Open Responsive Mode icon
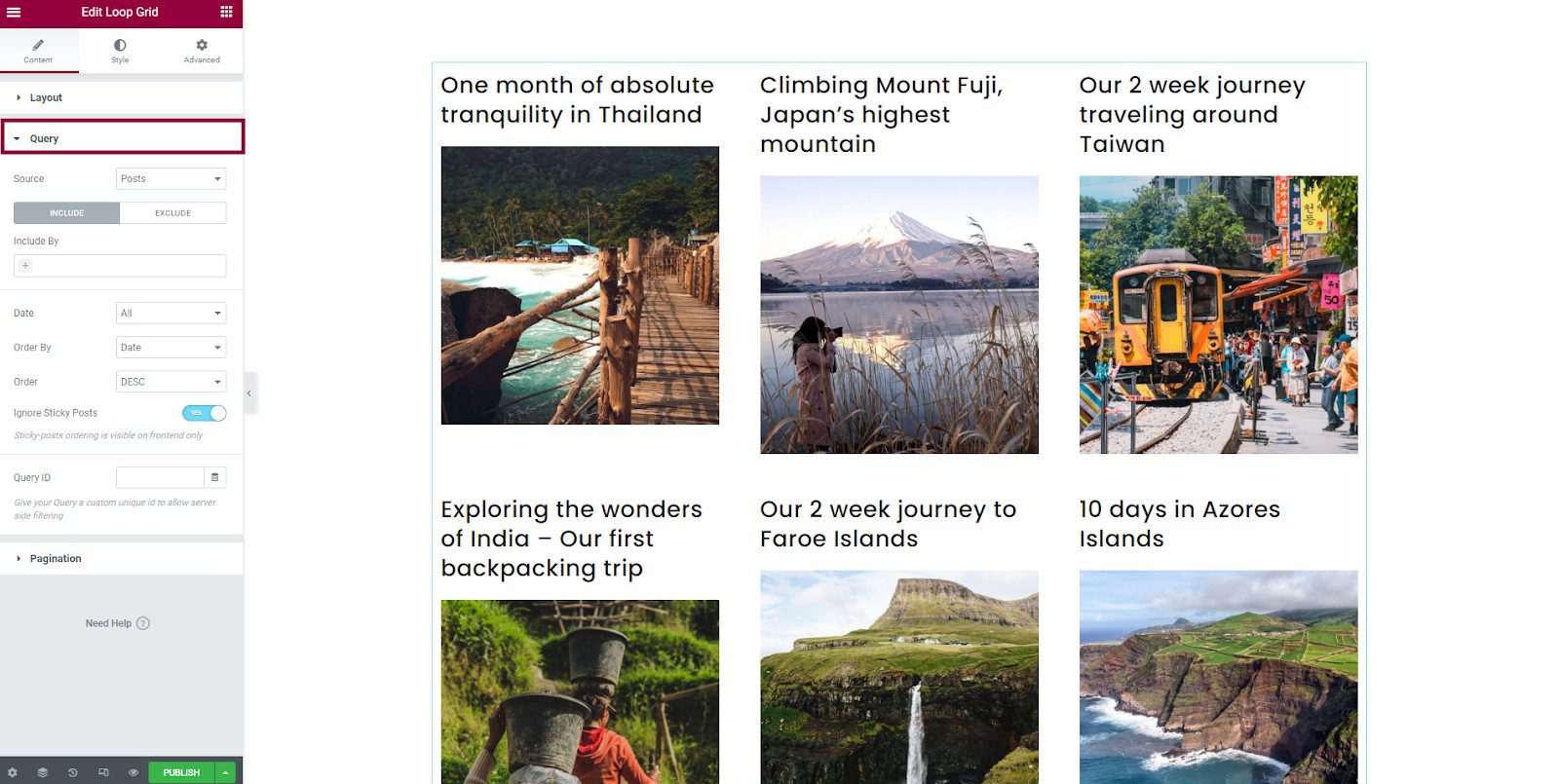1559x784 pixels. coord(103,772)
